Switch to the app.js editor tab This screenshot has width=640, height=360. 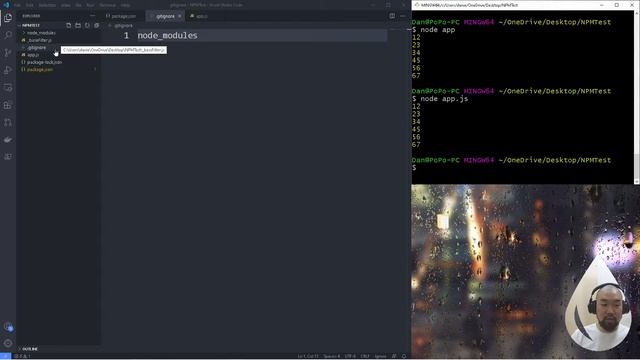click(x=202, y=16)
